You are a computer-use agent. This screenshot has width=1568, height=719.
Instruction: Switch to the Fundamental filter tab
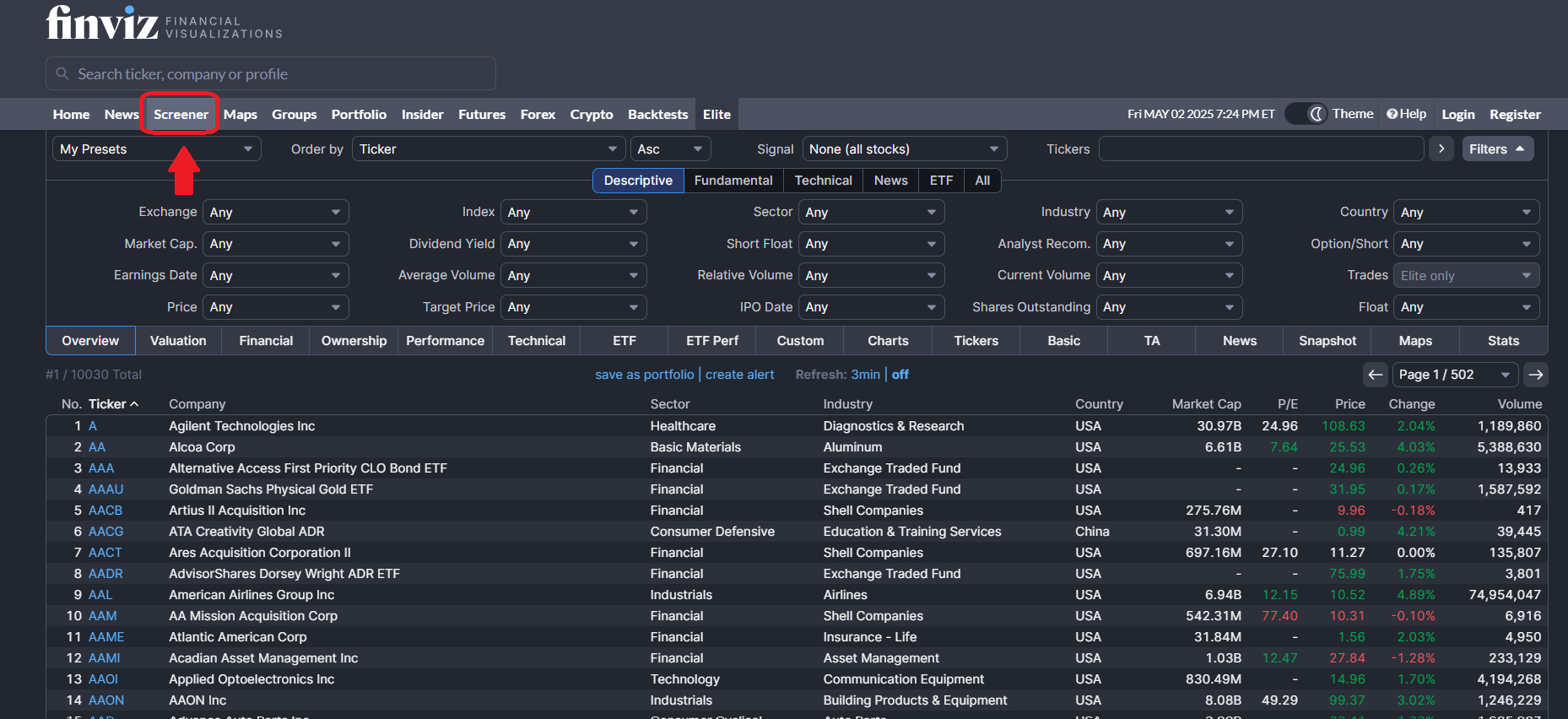coord(733,181)
